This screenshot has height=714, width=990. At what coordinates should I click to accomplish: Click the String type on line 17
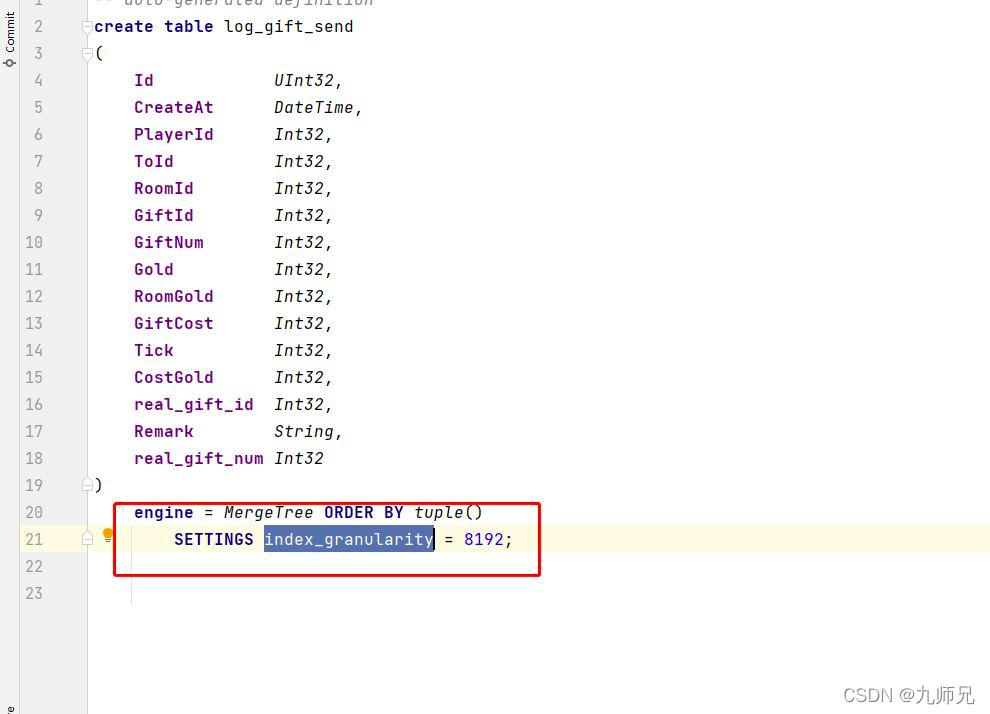click(x=304, y=432)
